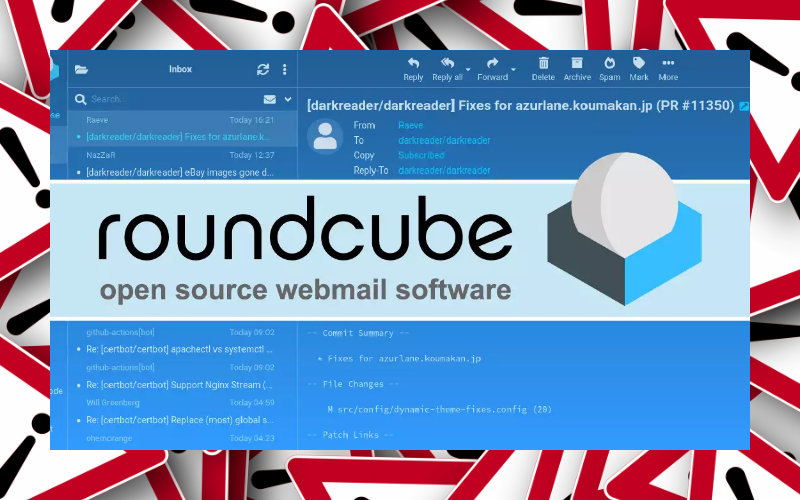Screen dimensions: 800x500
Task: Open message in new window icon
Action: click(x=743, y=106)
